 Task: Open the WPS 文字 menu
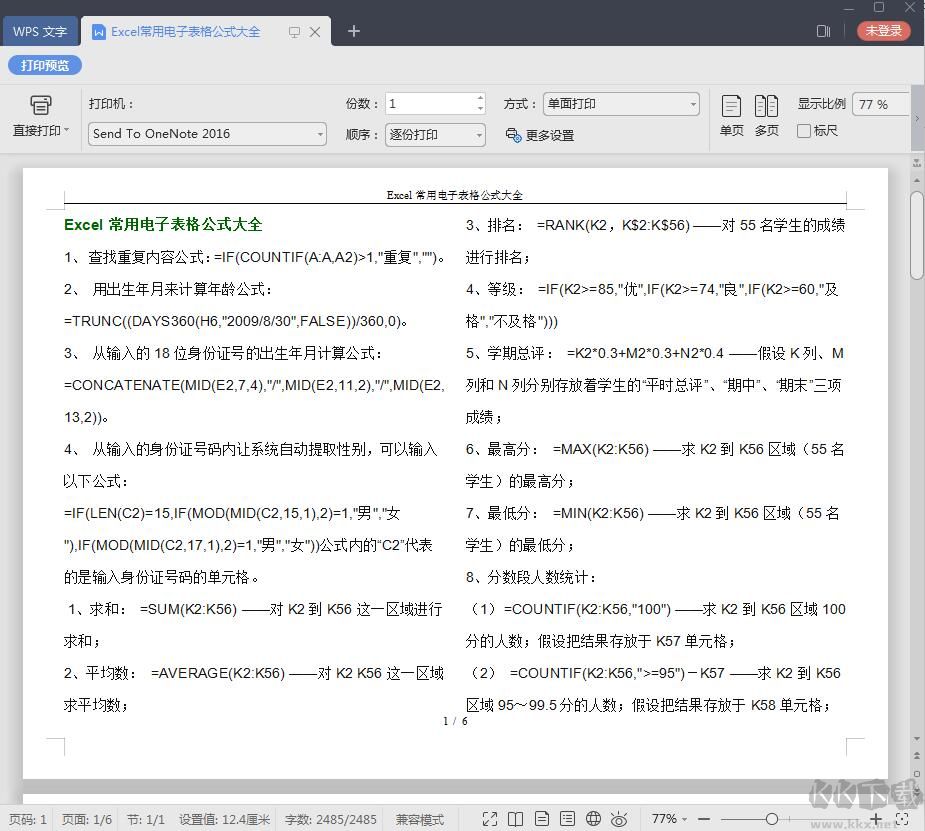[40, 30]
